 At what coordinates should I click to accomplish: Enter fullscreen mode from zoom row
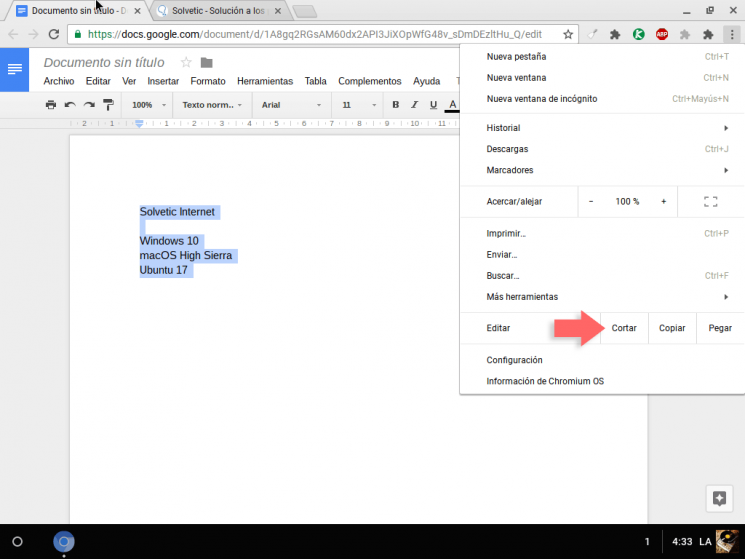[710, 201]
